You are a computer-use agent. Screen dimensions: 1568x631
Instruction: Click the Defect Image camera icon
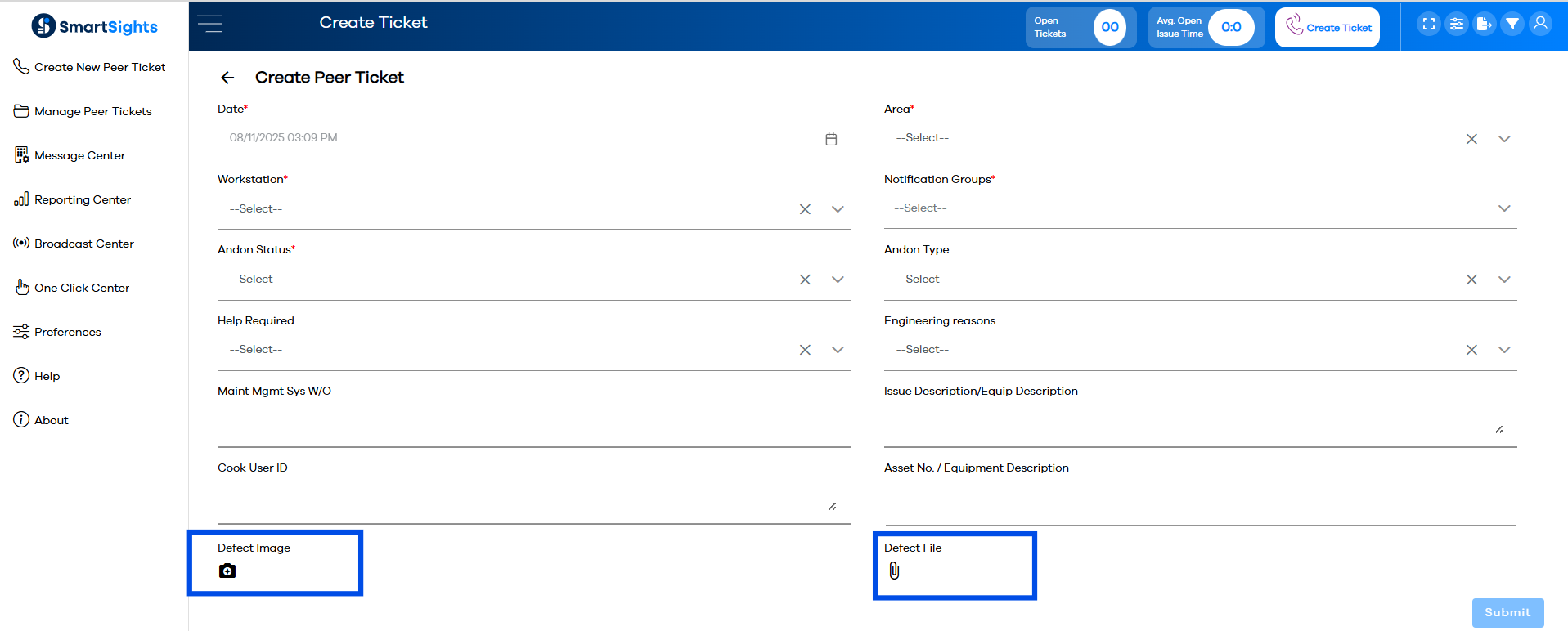click(x=227, y=571)
